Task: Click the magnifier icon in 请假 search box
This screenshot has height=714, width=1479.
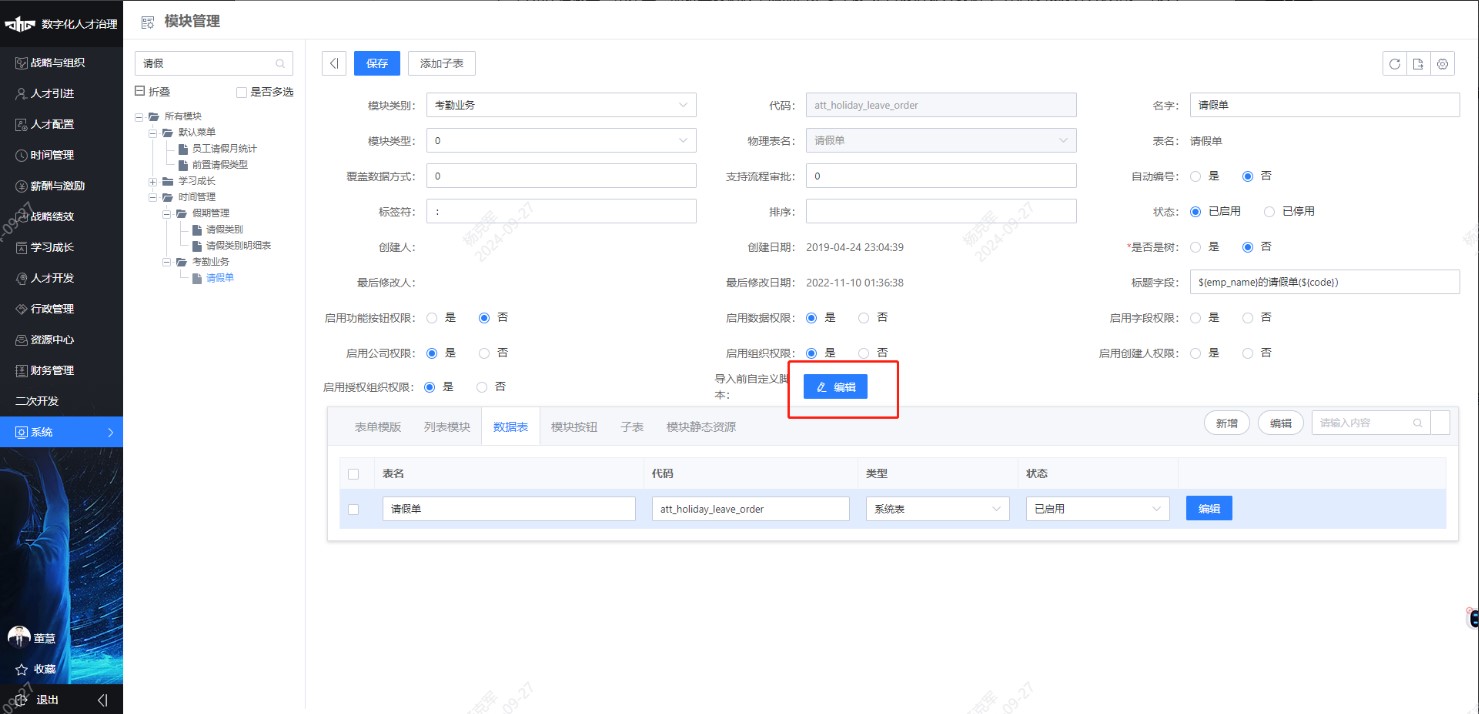Action: 282,63
